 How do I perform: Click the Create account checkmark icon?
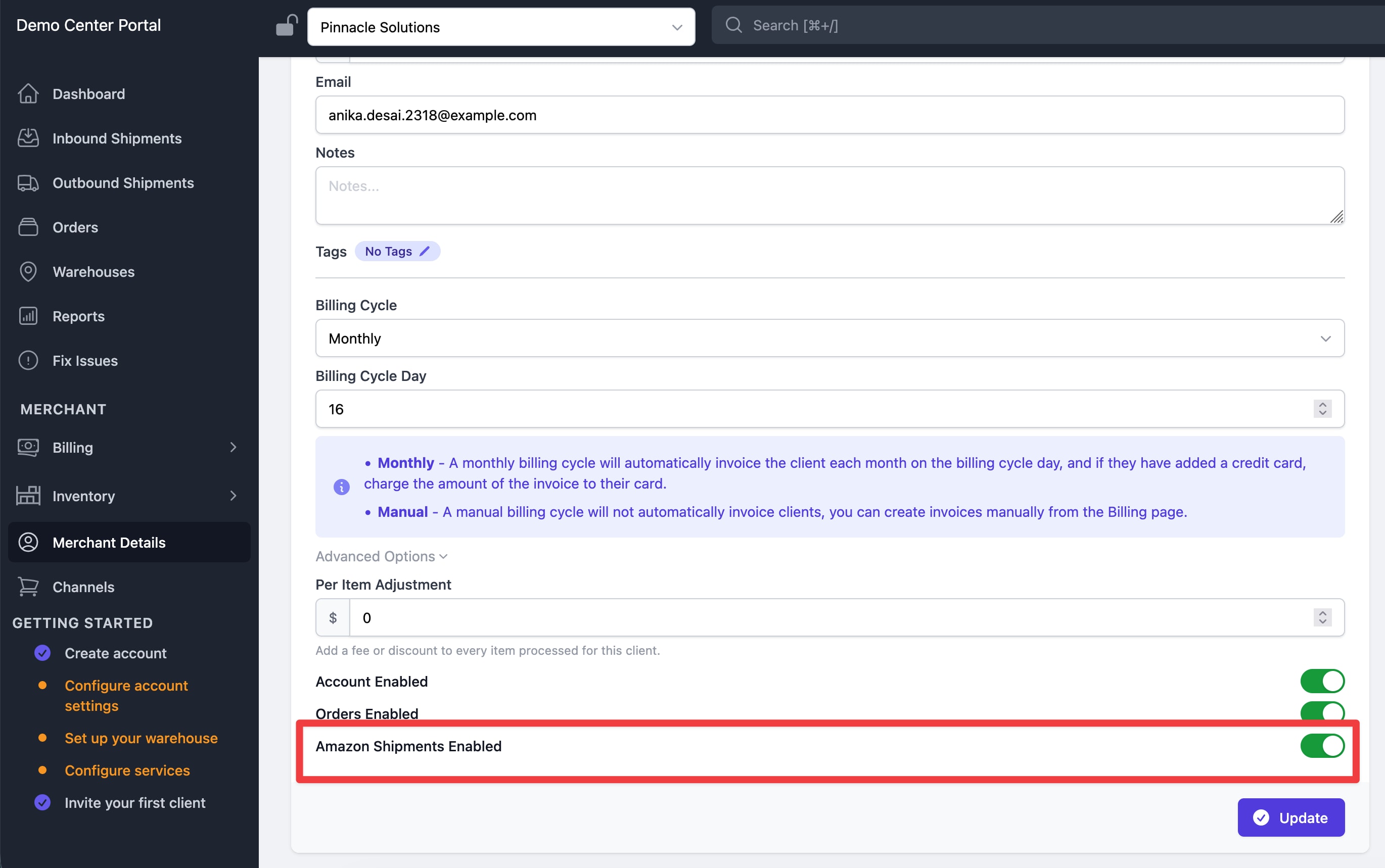tap(42, 653)
